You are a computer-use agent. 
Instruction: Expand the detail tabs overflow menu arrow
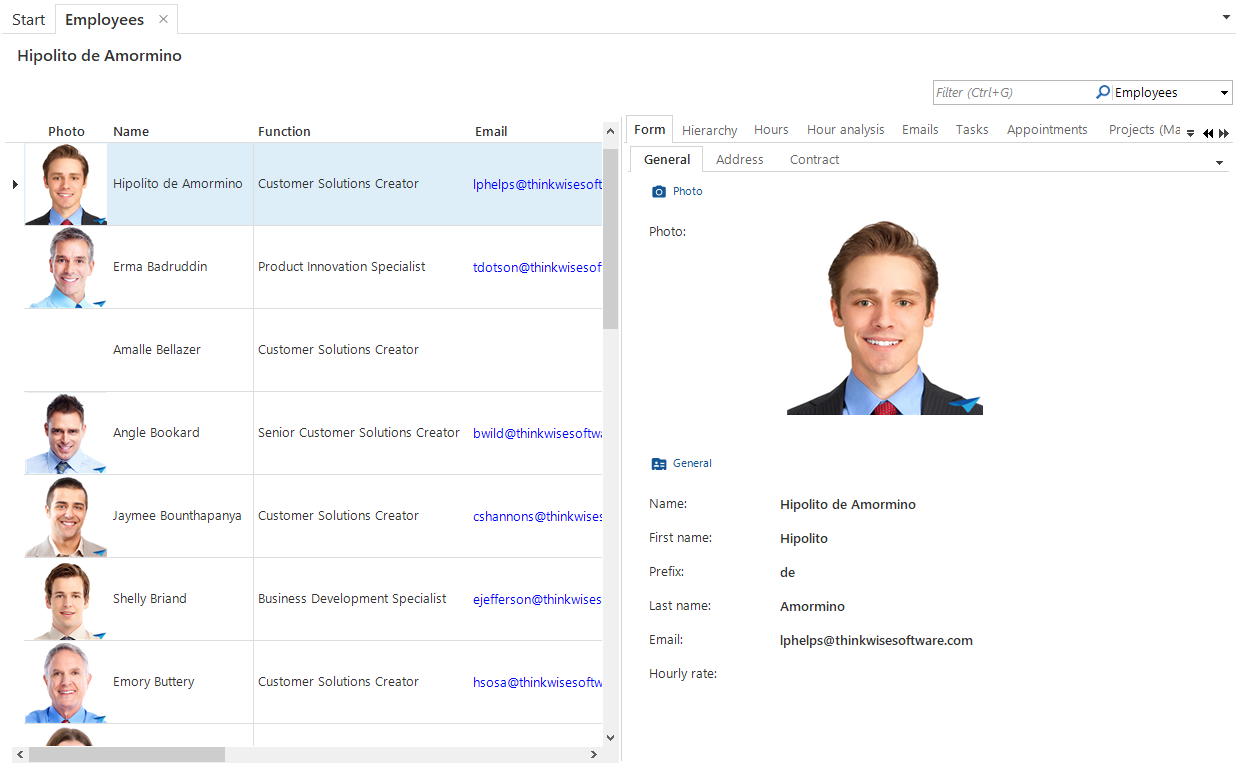[1190, 133]
